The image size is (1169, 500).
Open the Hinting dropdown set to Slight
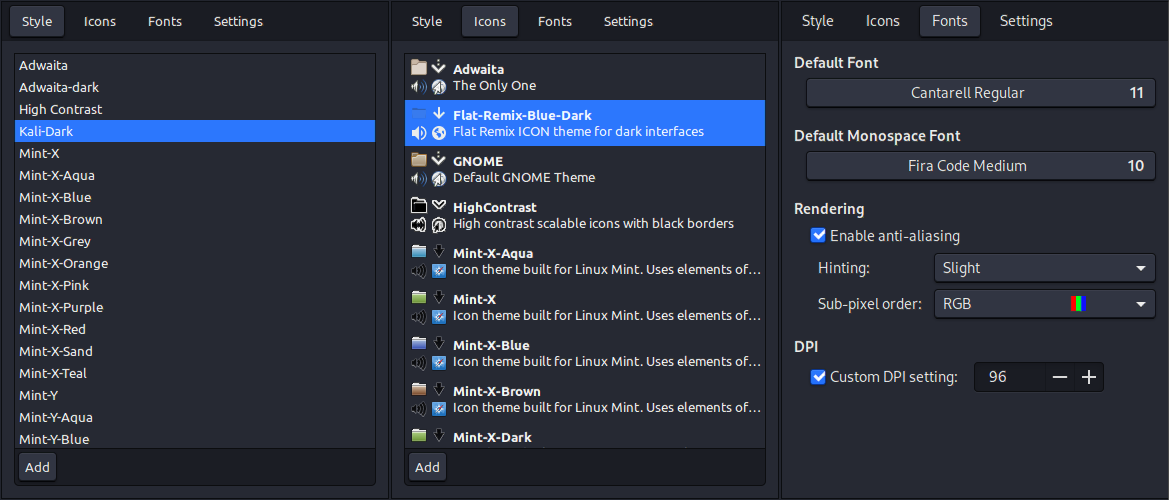pos(1044,268)
